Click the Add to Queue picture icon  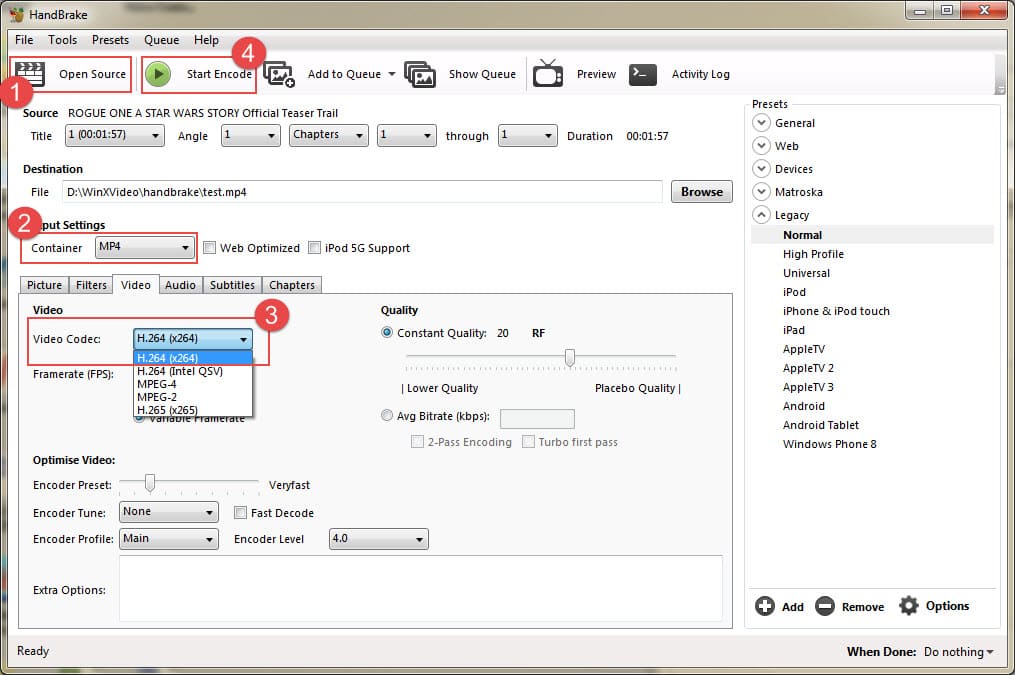279,74
